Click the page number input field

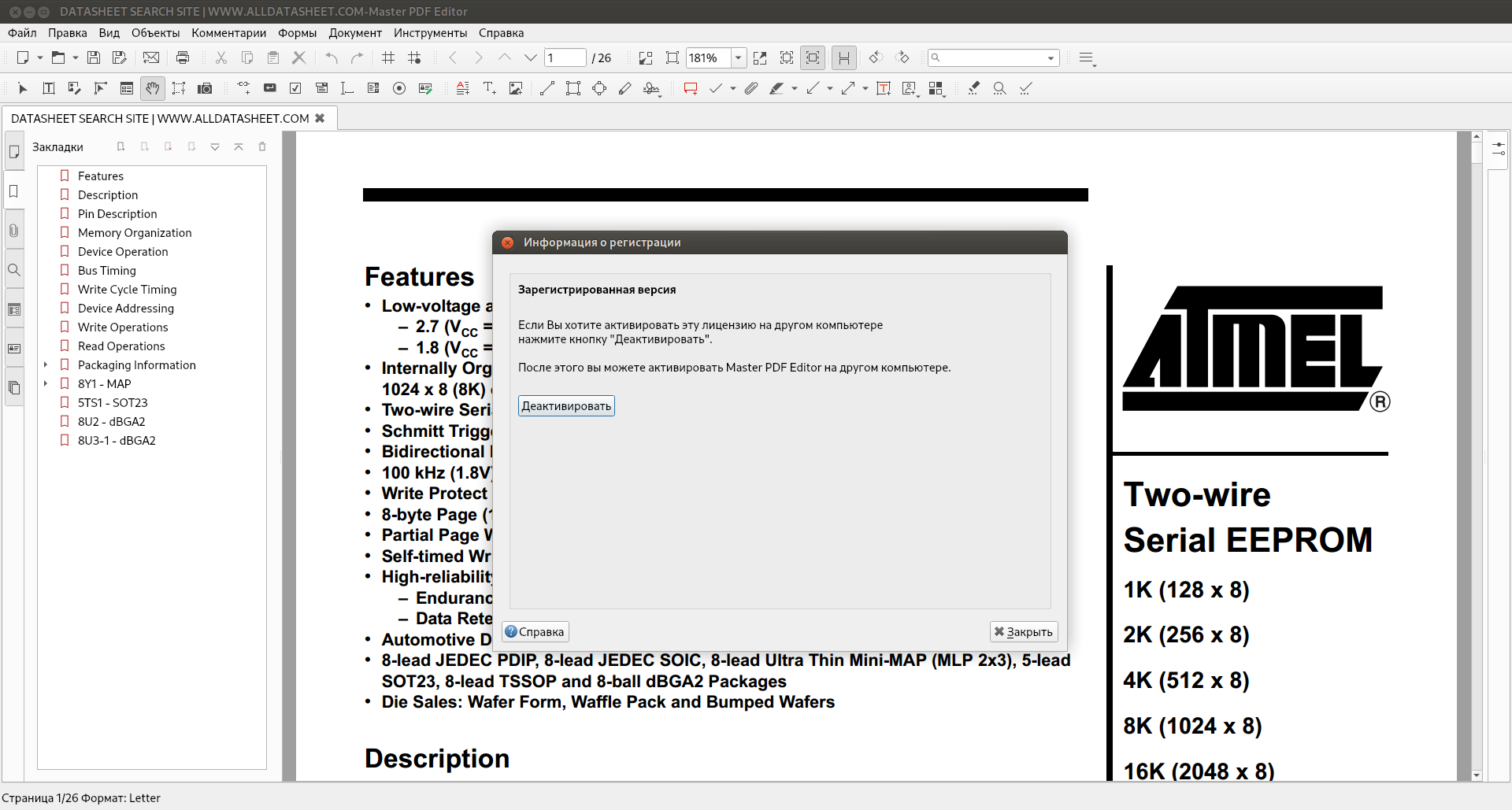click(565, 57)
